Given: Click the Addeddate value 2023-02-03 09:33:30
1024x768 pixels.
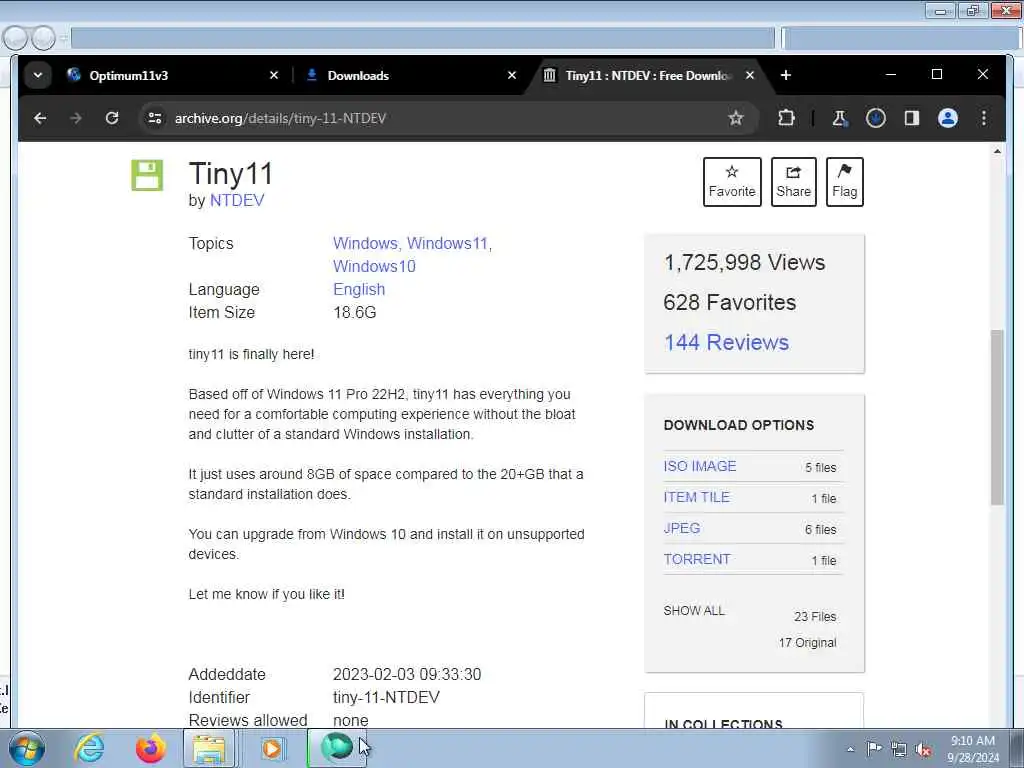Looking at the screenshot, I should (x=407, y=675).
